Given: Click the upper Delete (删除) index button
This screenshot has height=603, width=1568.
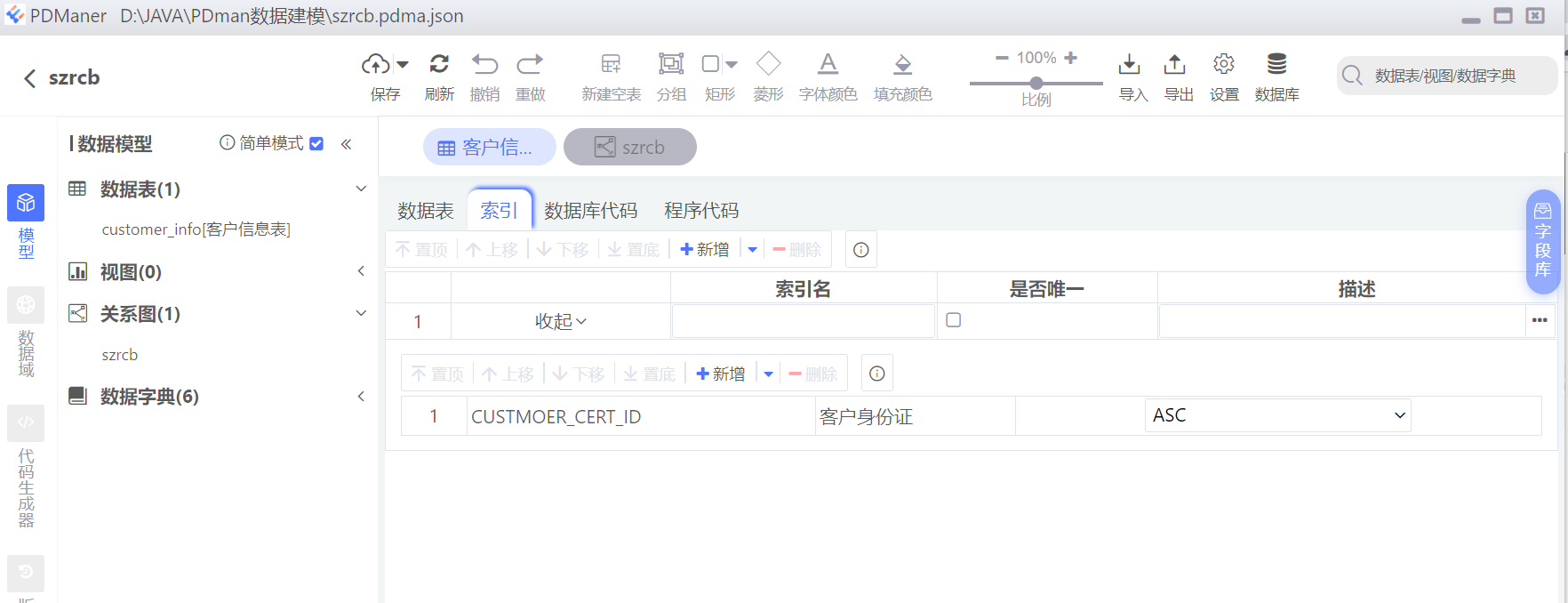Looking at the screenshot, I should (x=797, y=250).
